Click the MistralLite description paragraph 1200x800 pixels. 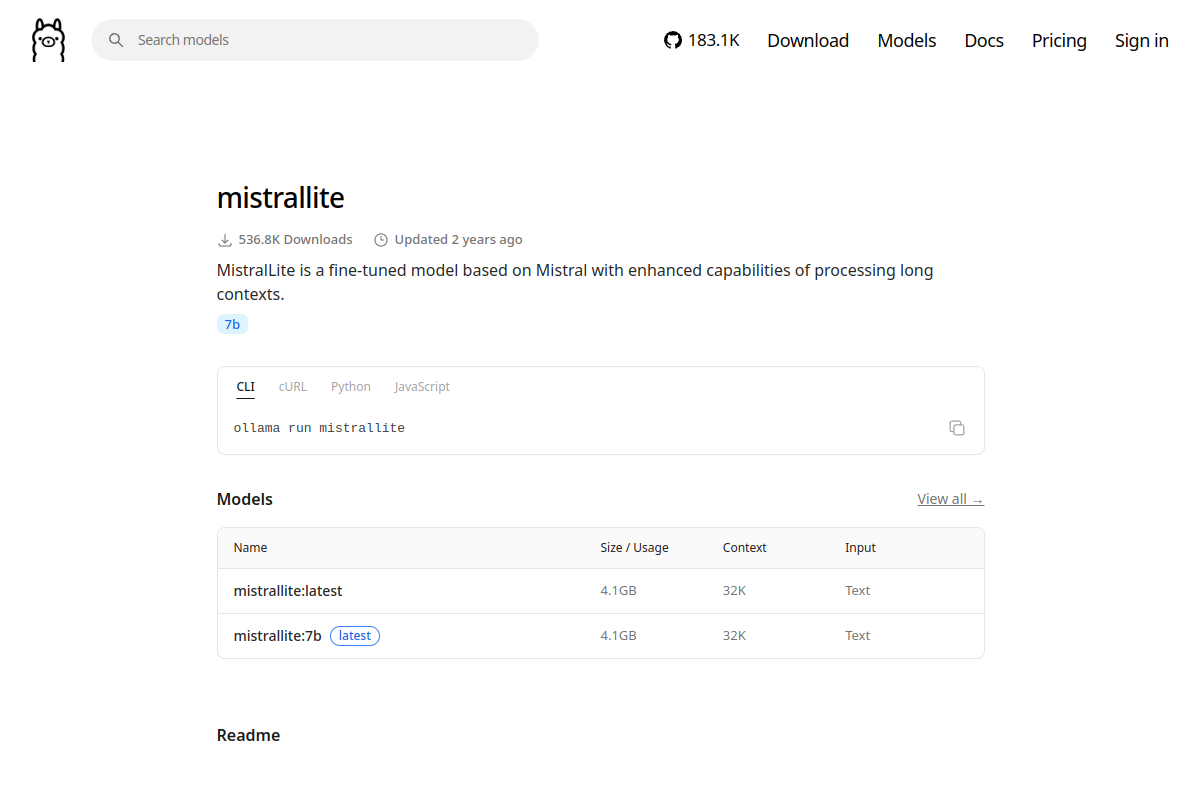tap(575, 282)
